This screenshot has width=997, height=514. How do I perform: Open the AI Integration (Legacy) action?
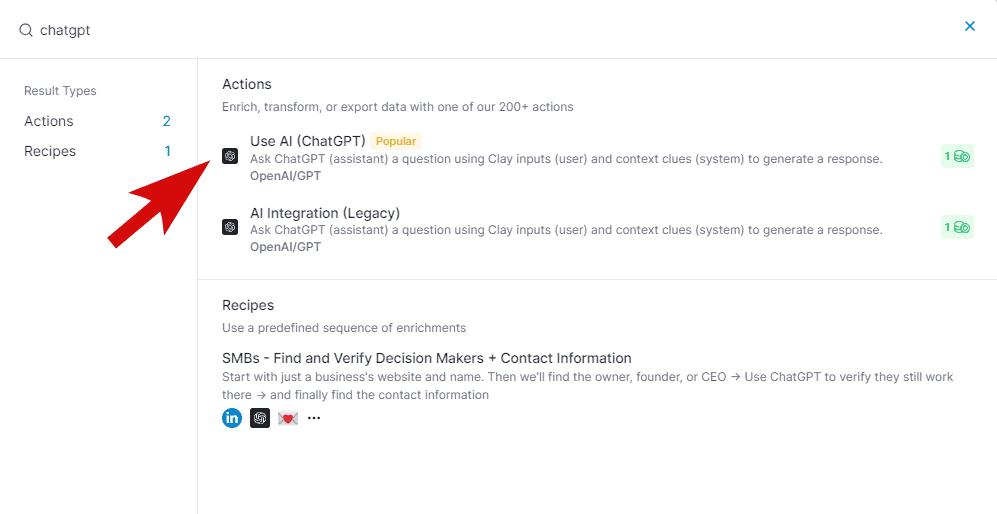pos(325,213)
